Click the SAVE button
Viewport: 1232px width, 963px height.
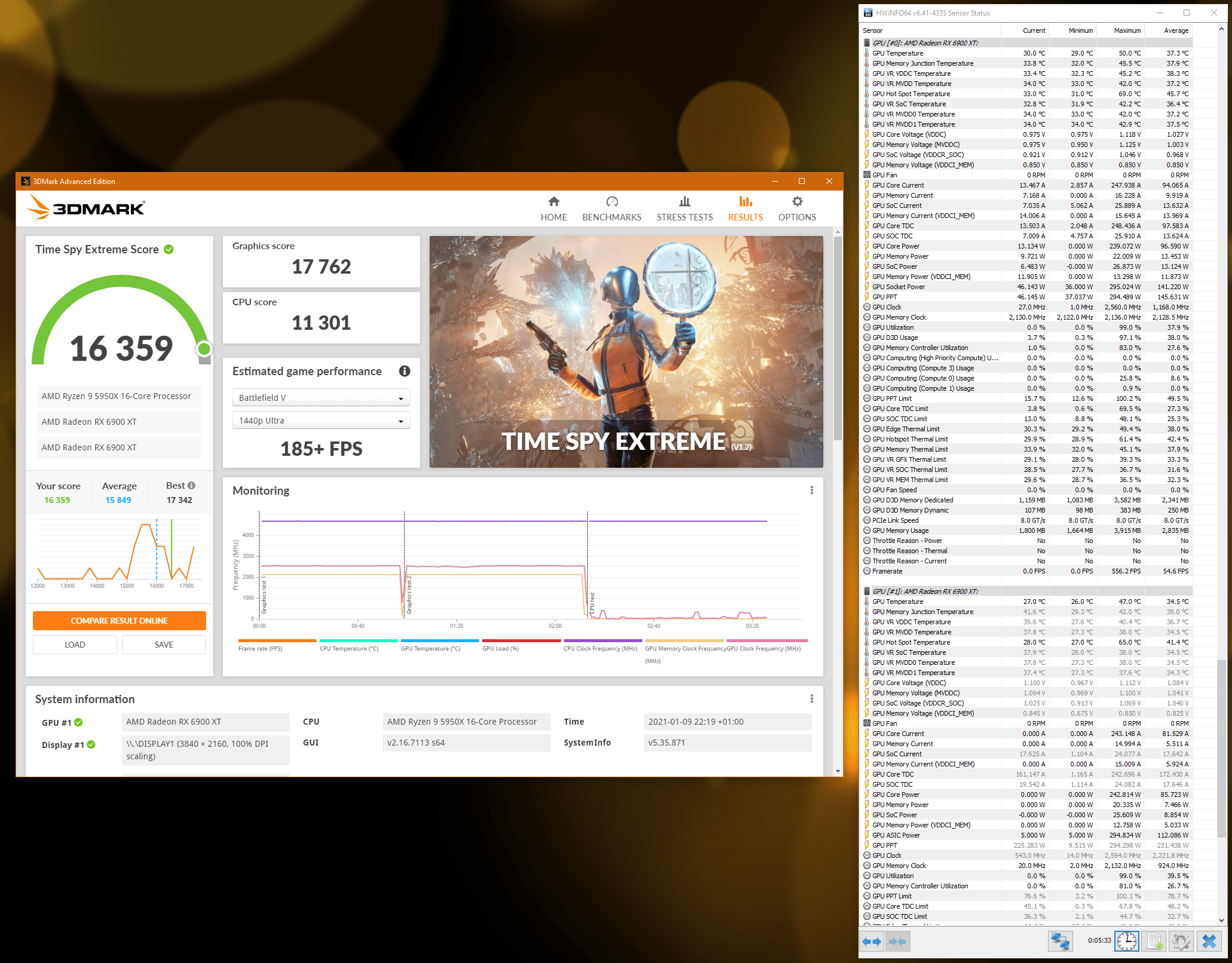coord(164,645)
